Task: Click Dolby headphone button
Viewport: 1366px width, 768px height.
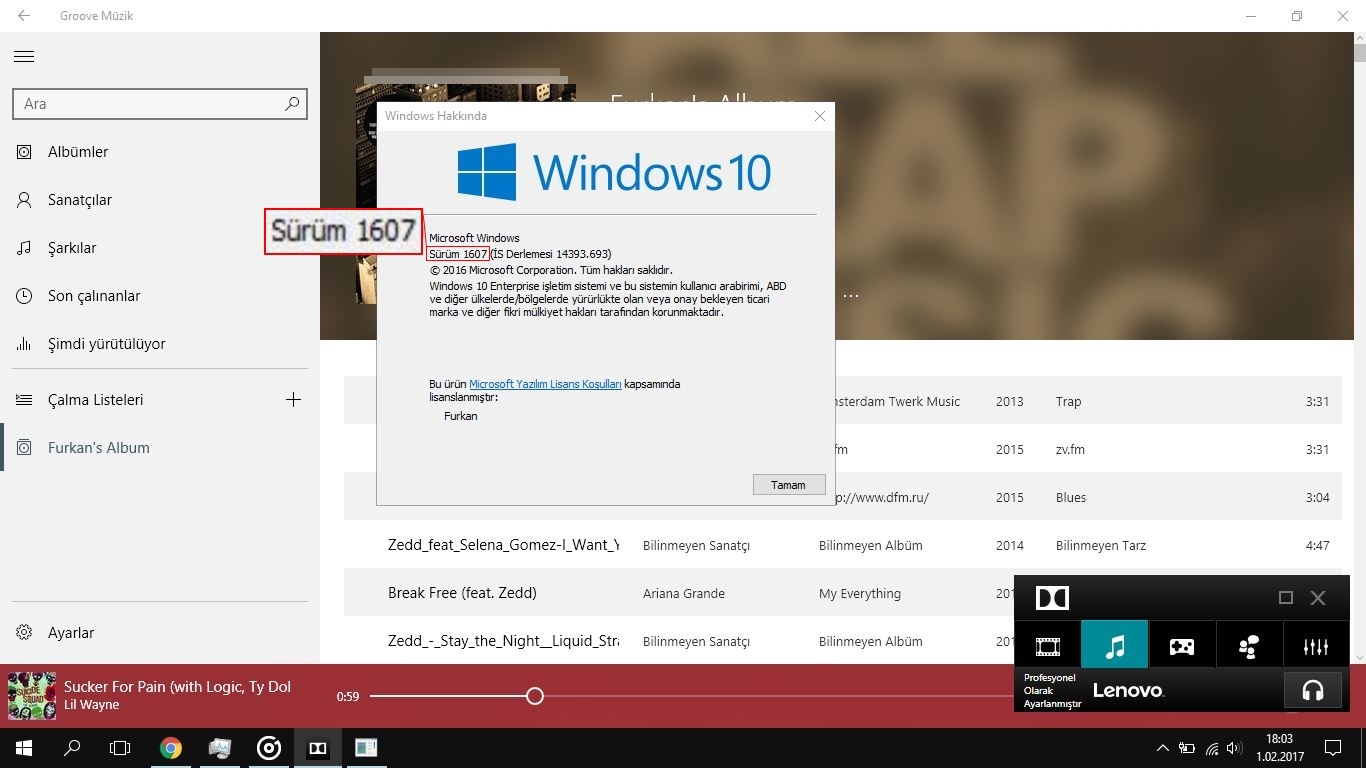Action: click(1313, 690)
